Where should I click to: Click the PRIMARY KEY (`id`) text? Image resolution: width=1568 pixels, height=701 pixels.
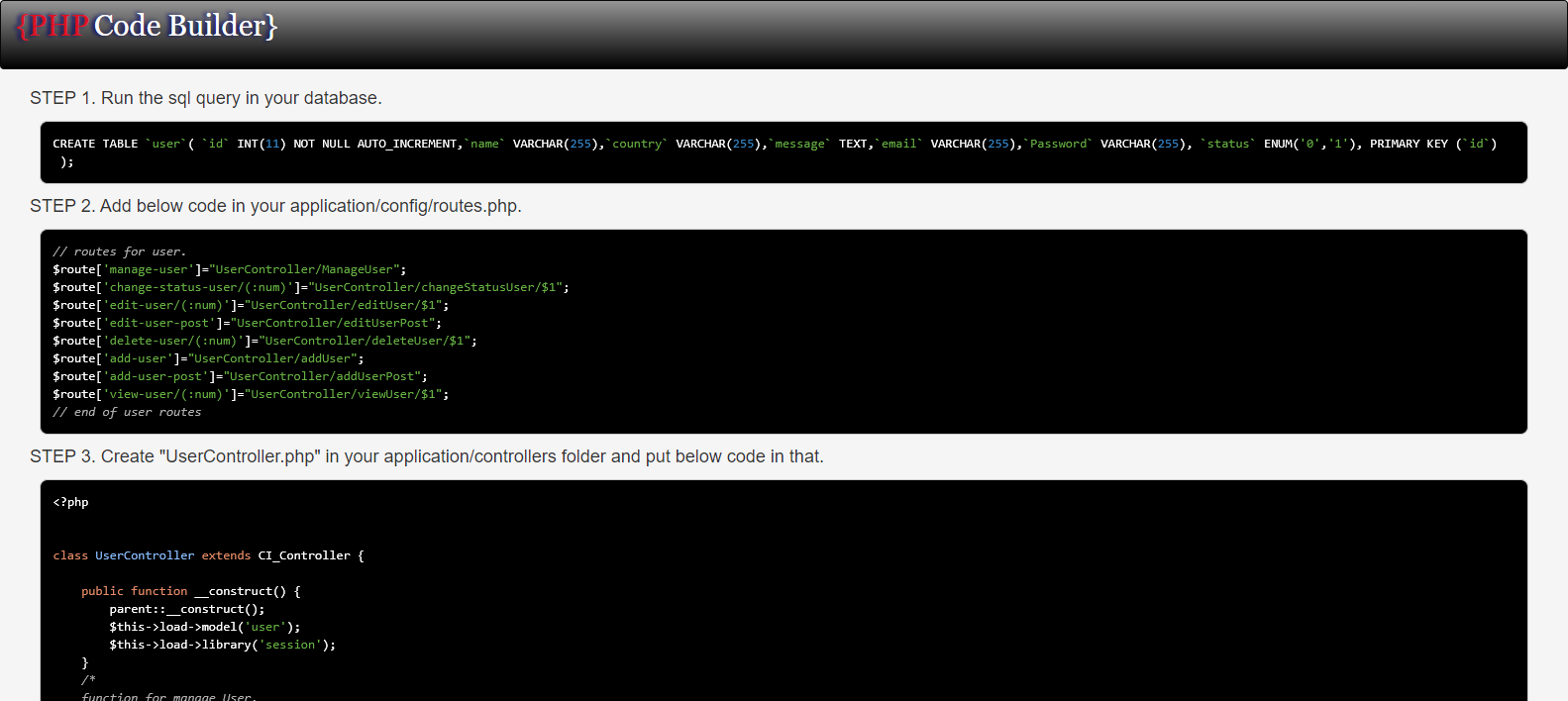(1433, 144)
